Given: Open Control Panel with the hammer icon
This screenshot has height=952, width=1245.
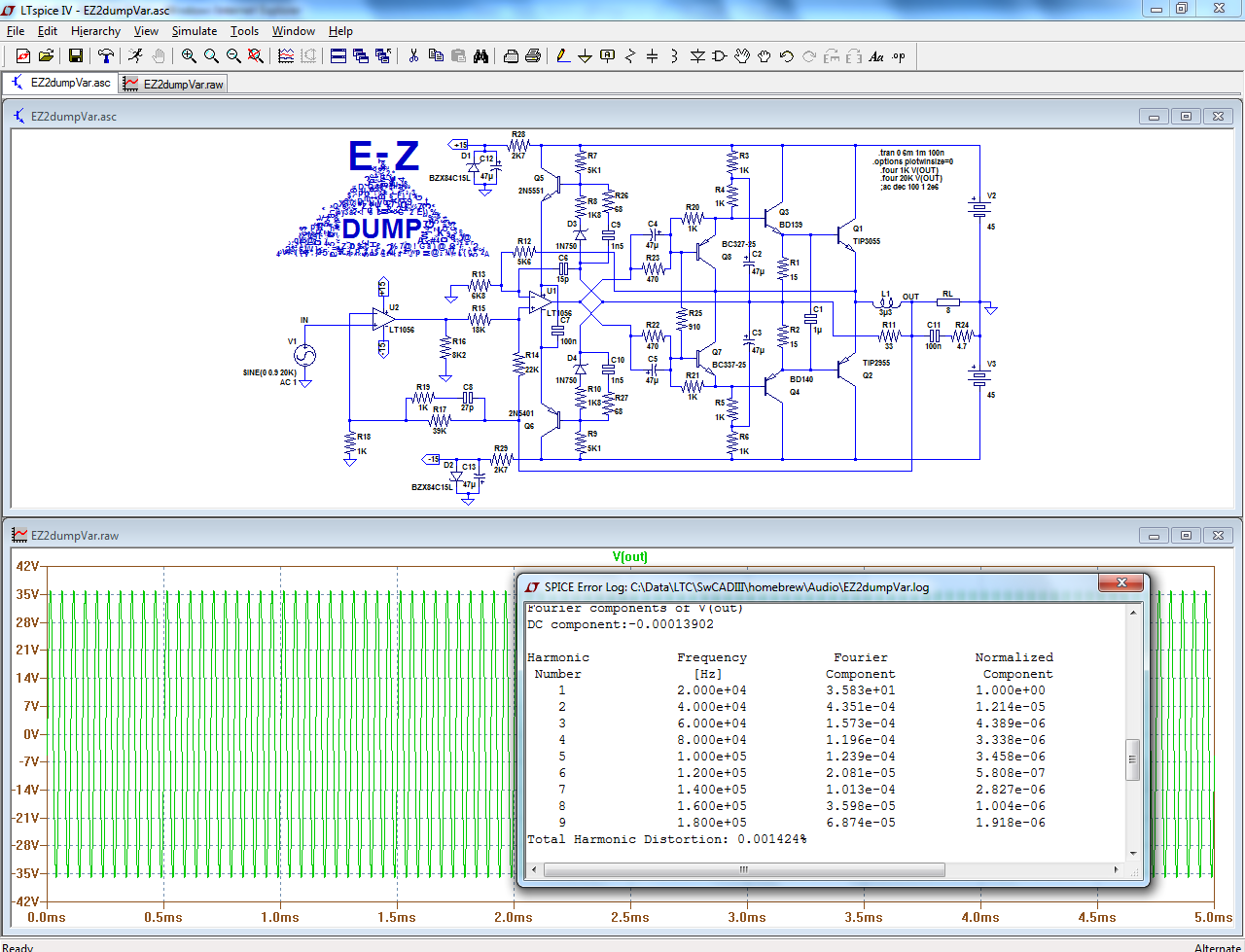Looking at the screenshot, I should [106, 56].
